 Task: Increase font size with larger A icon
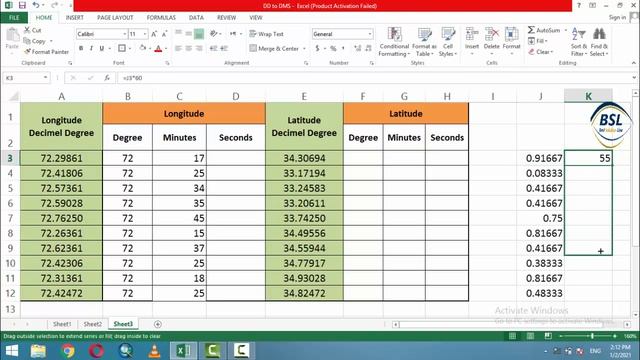154,34
